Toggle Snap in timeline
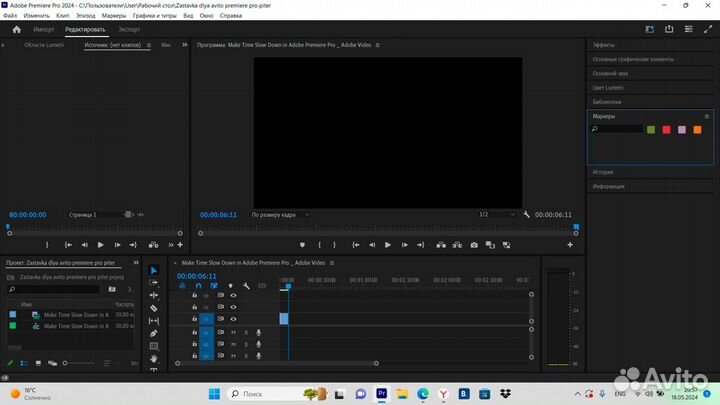The image size is (720, 405). (x=198, y=286)
